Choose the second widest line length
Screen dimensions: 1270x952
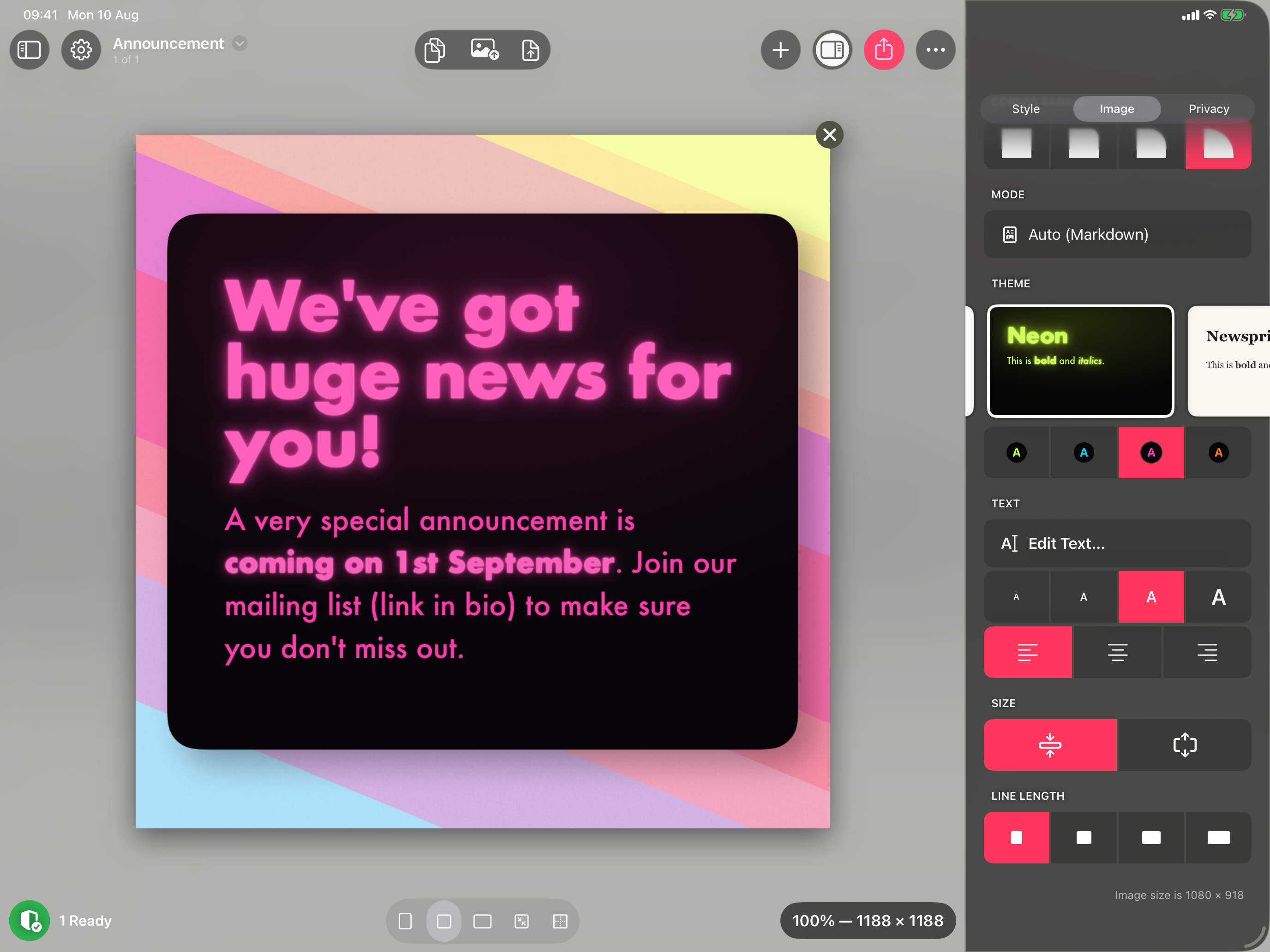pyautogui.click(x=1151, y=838)
